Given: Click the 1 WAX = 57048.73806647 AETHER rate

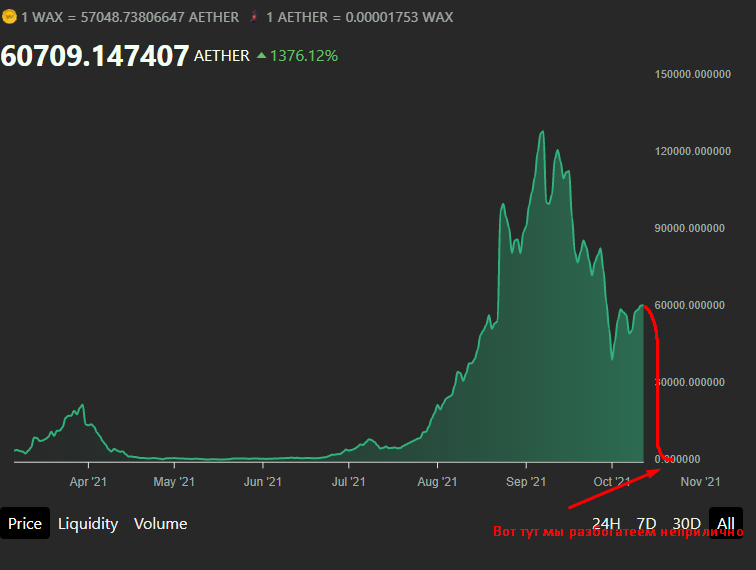Looking at the screenshot, I should point(130,17).
